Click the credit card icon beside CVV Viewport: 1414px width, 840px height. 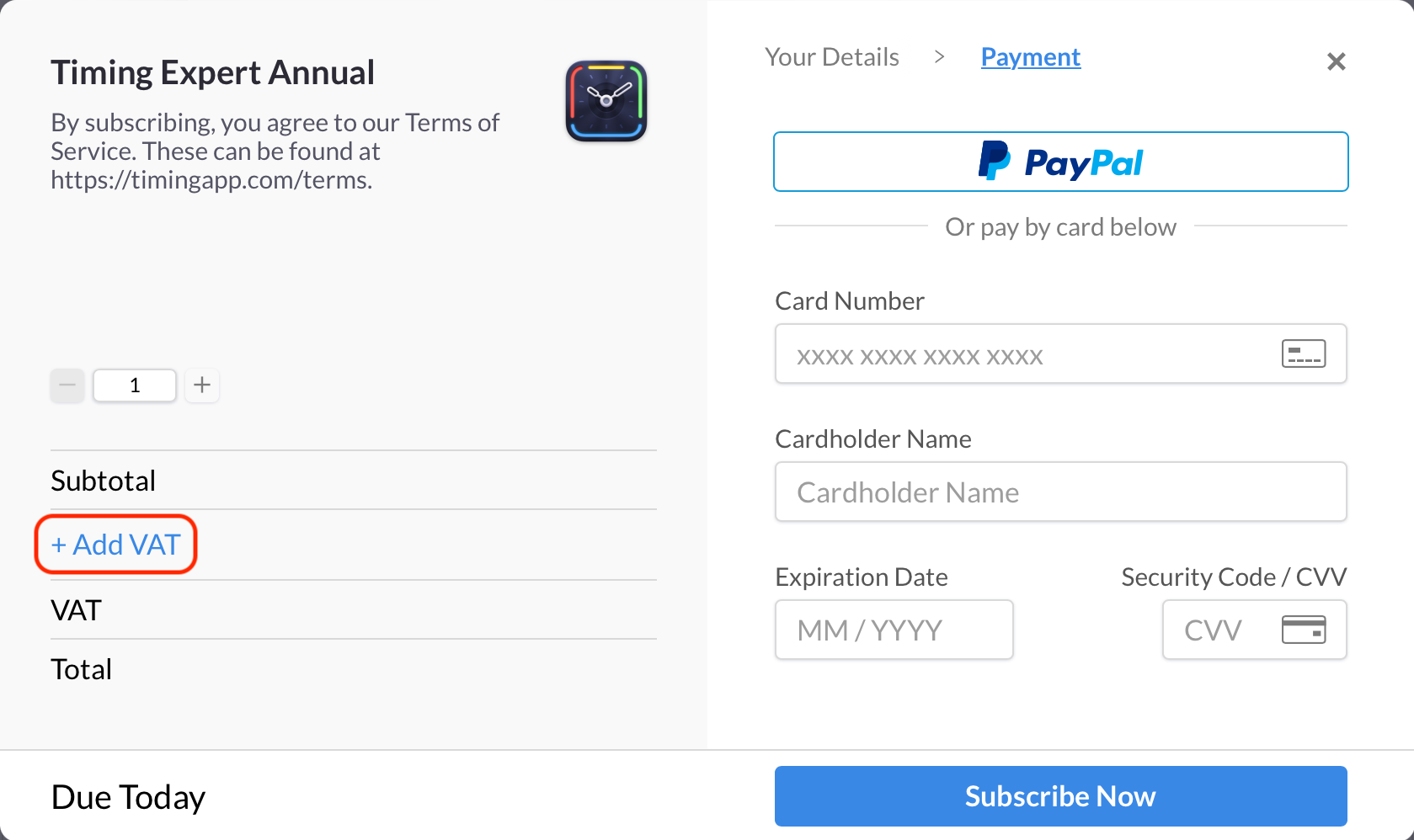coord(1305,629)
